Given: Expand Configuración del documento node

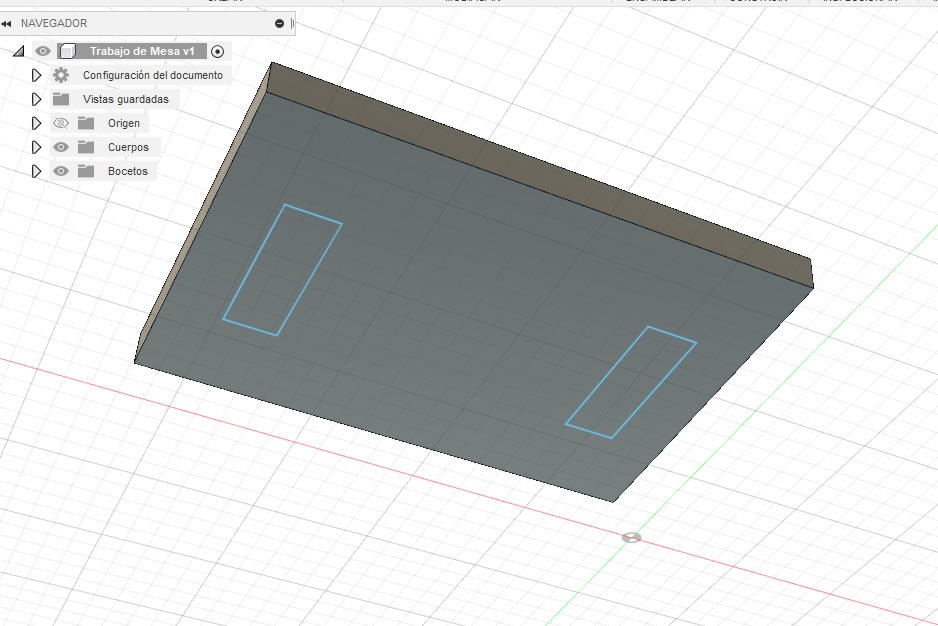Looking at the screenshot, I should tap(36, 75).
